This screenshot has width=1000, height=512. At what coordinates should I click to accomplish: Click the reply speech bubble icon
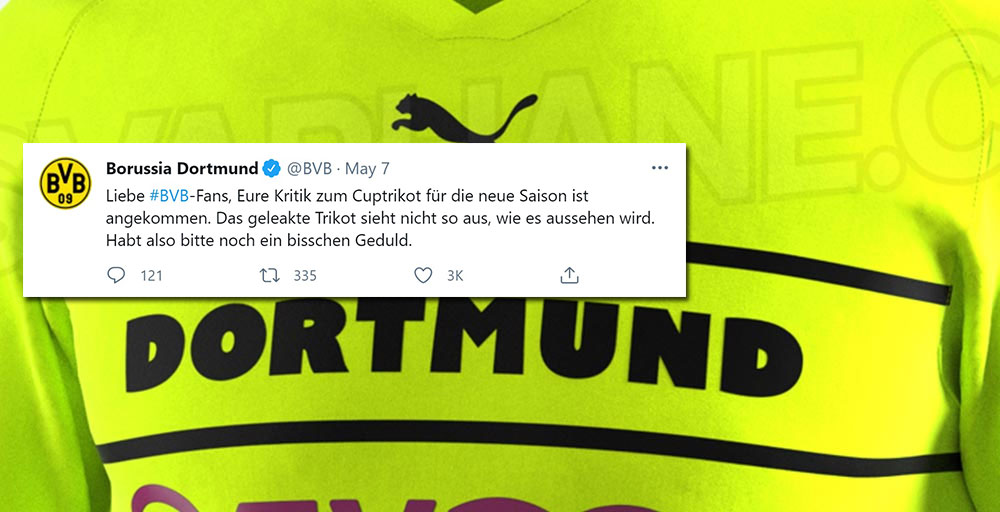point(115,275)
